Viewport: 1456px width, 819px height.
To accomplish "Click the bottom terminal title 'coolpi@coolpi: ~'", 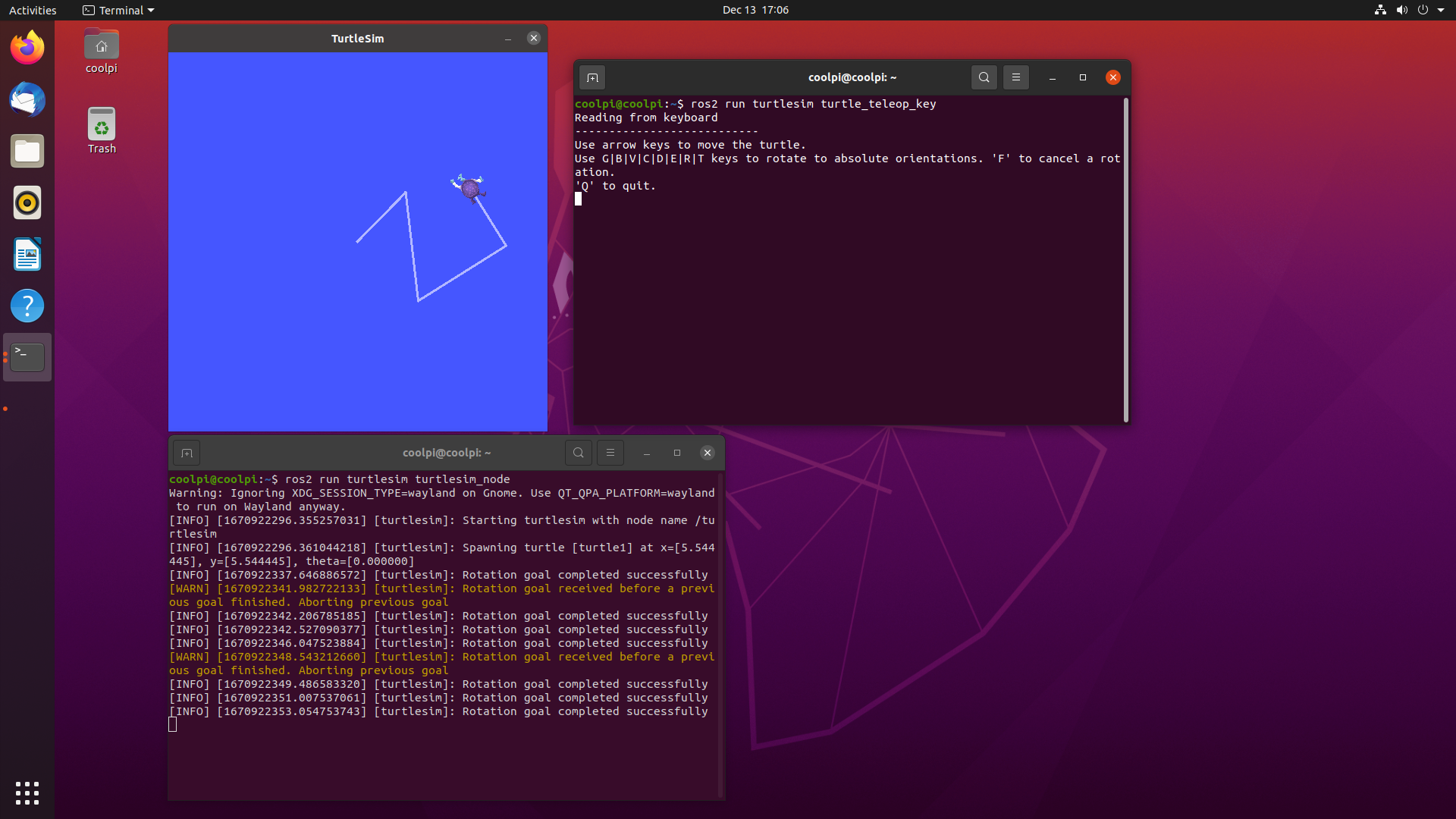I will click(447, 453).
